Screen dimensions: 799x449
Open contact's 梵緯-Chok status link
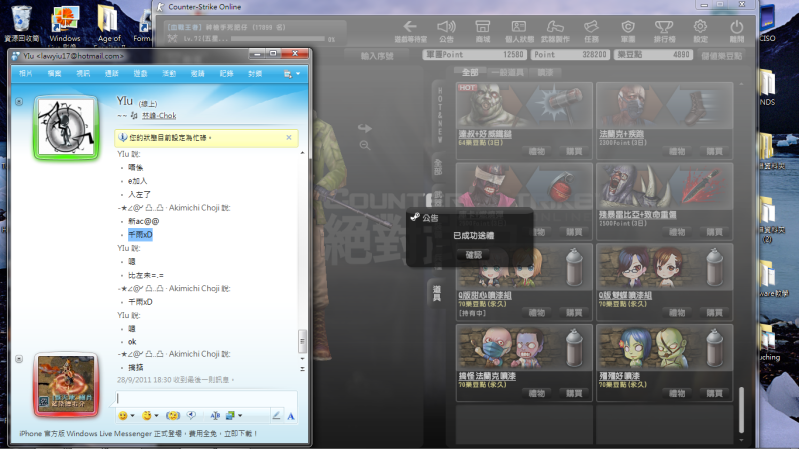tap(159, 116)
